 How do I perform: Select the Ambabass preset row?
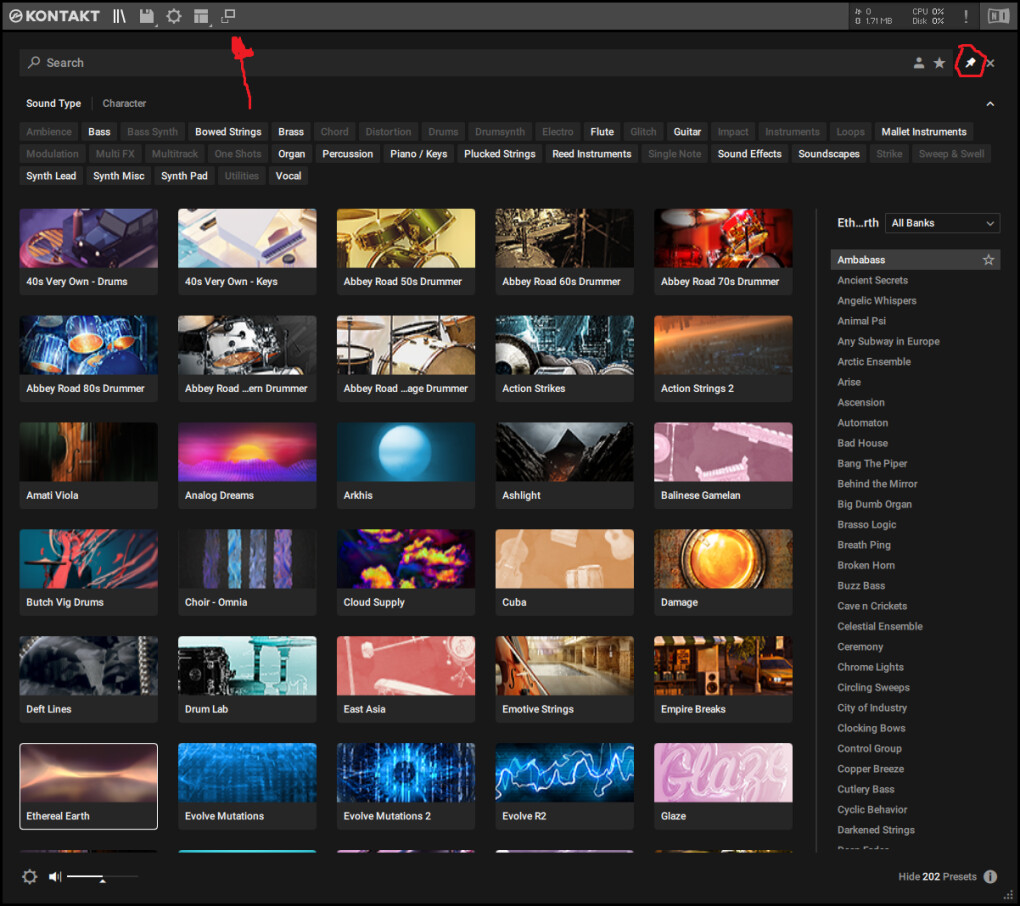point(915,260)
